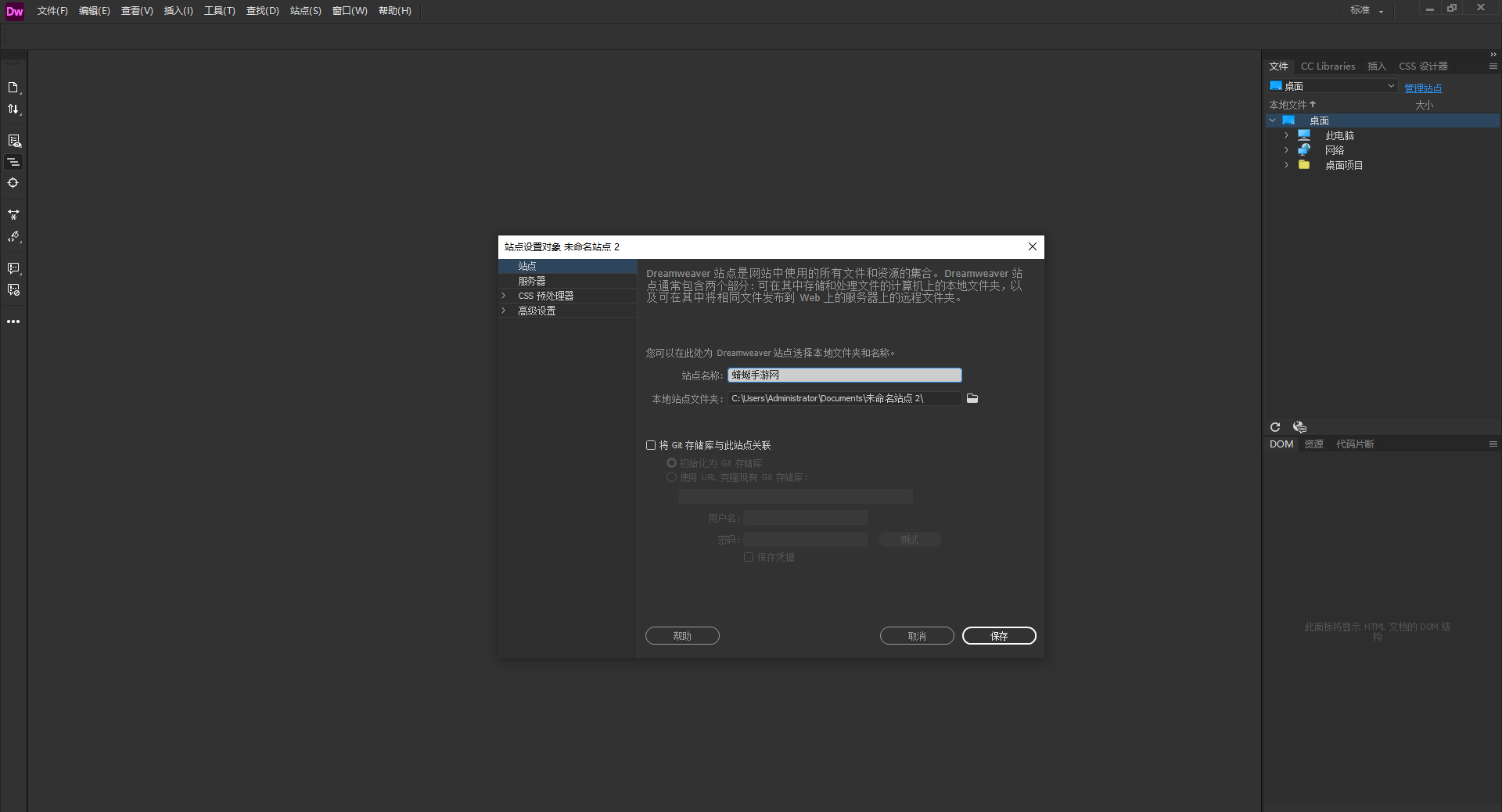Image resolution: width=1502 pixels, height=812 pixels.
Task: Open the 查看(V) menu
Action: [x=137, y=11]
